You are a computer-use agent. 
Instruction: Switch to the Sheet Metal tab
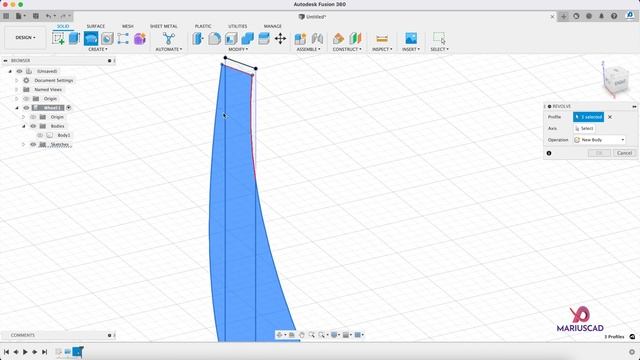(164, 26)
